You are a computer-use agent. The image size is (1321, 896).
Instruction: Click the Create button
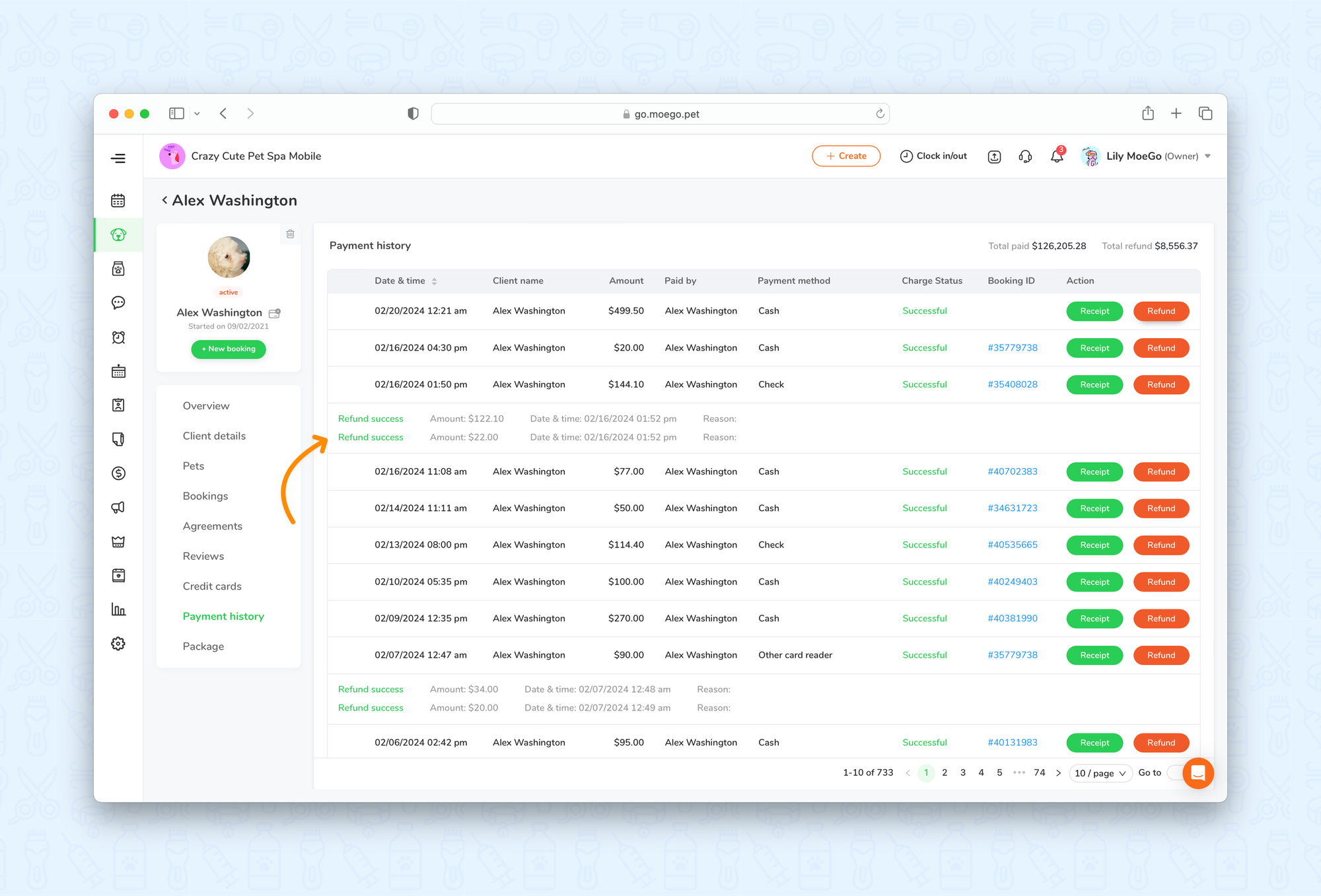click(845, 156)
